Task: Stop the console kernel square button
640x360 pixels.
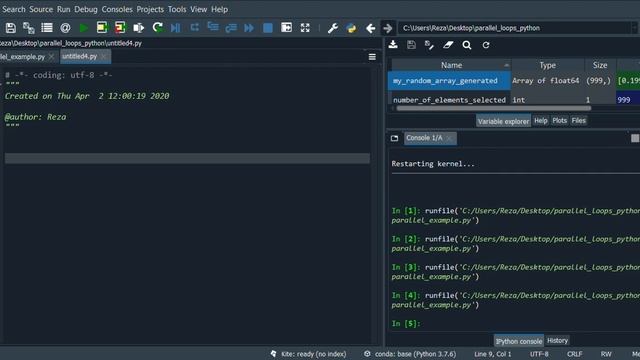Action: (x=635, y=138)
